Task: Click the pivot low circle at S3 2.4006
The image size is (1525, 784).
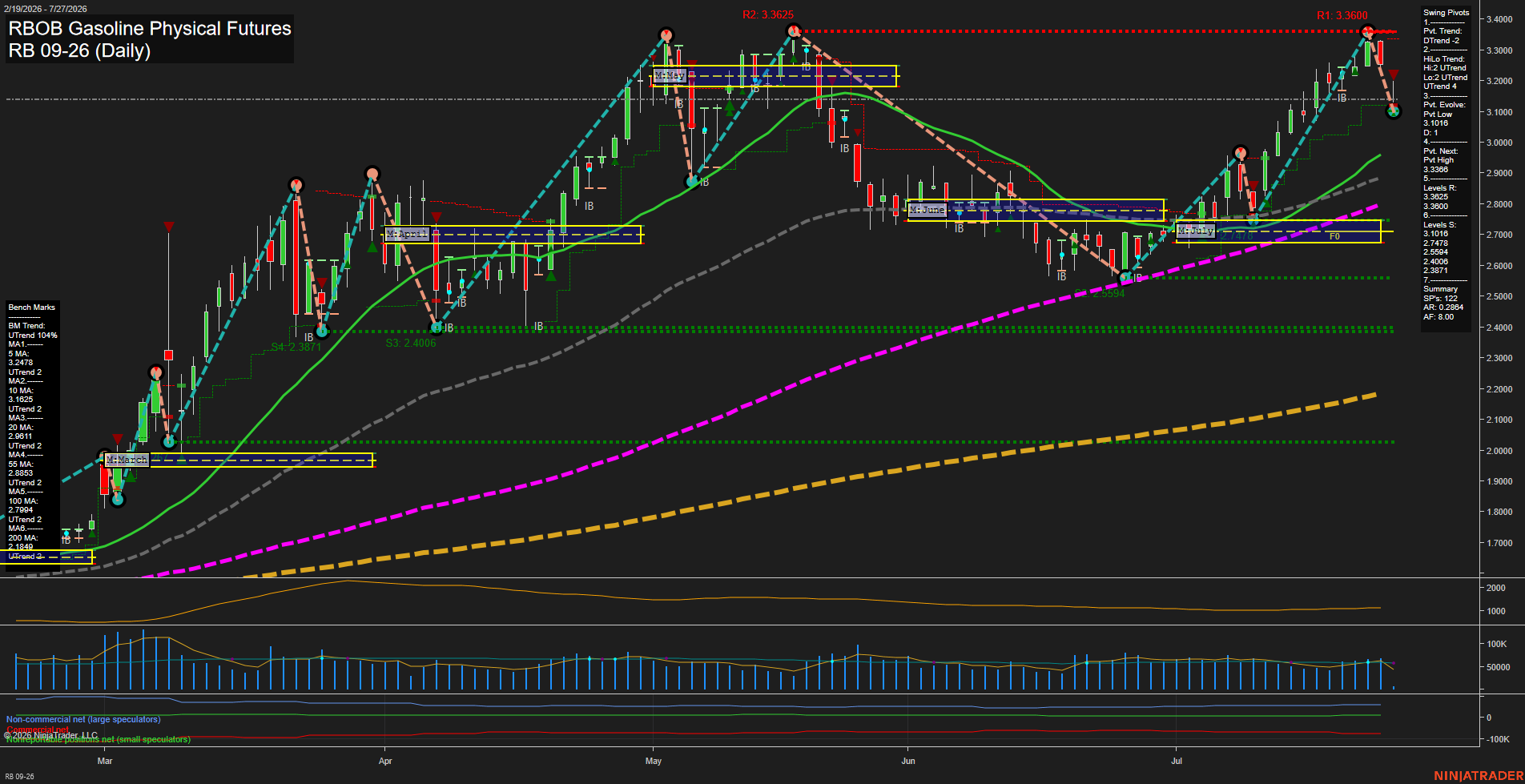Action: click(x=437, y=327)
